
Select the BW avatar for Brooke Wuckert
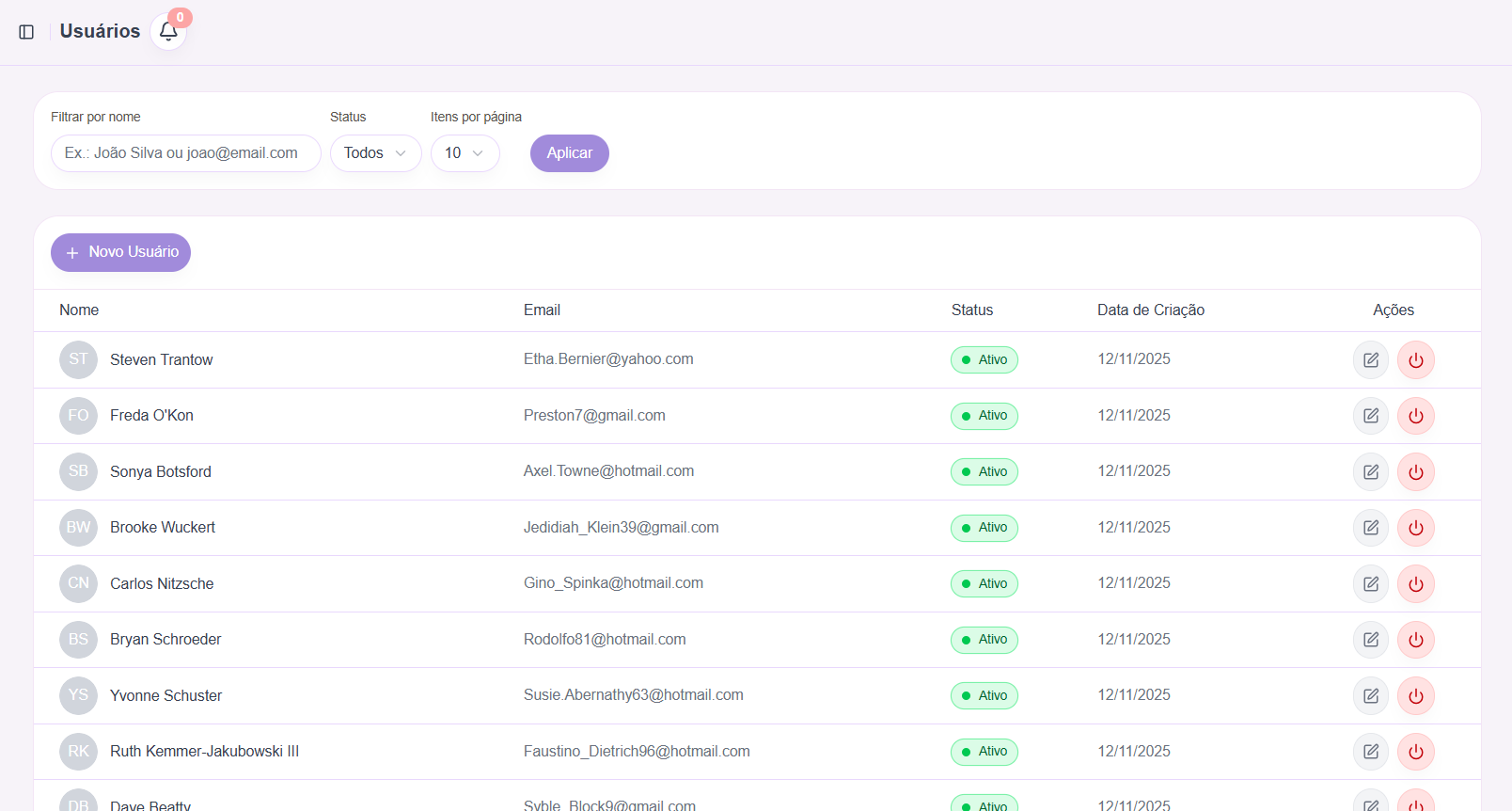click(x=78, y=528)
